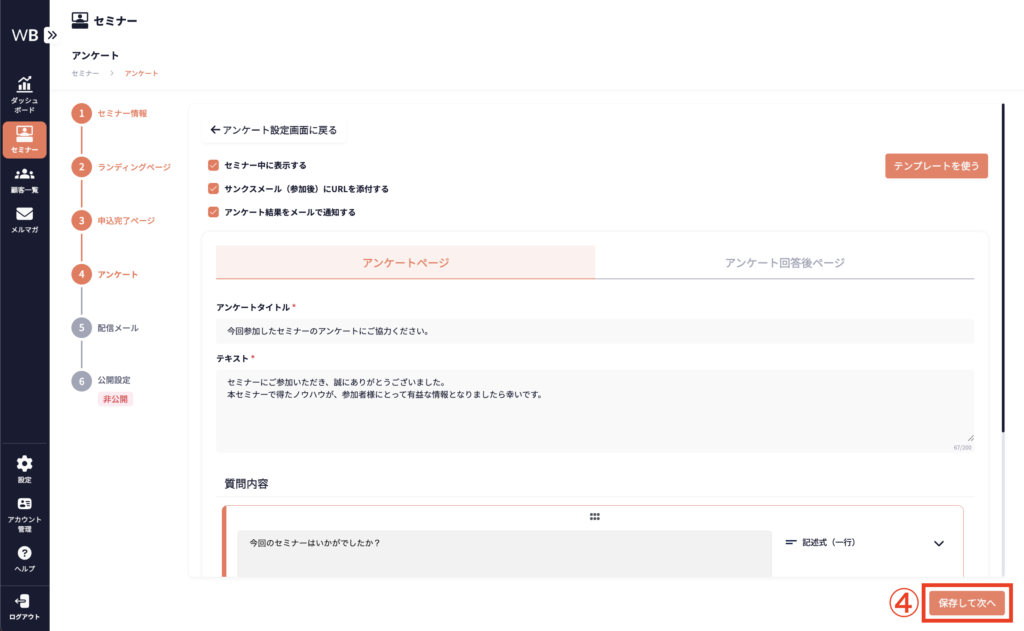
Task: Open 顧客一覧 people icon
Action: coord(24,174)
